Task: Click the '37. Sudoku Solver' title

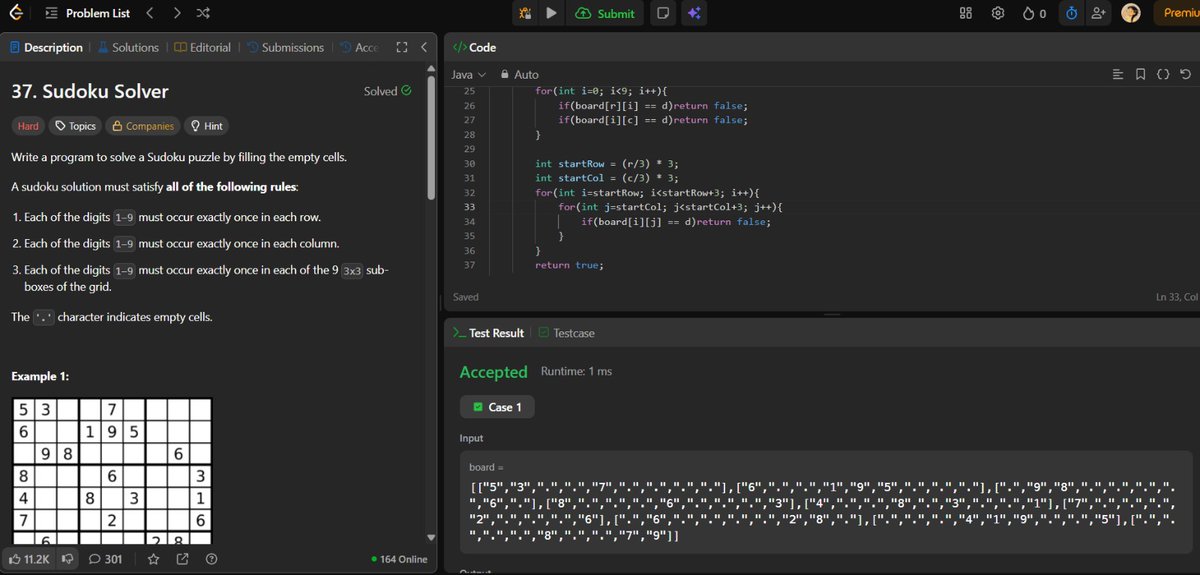Action: point(90,91)
